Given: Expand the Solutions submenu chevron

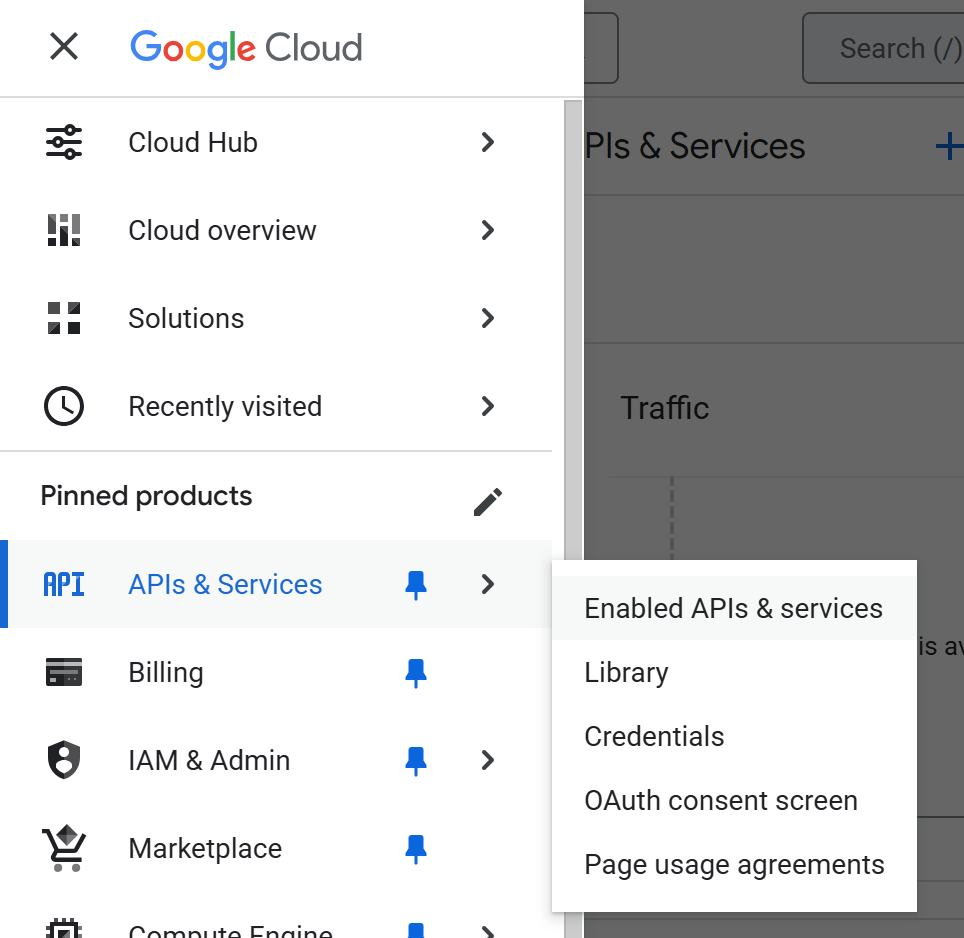Looking at the screenshot, I should click(488, 318).
